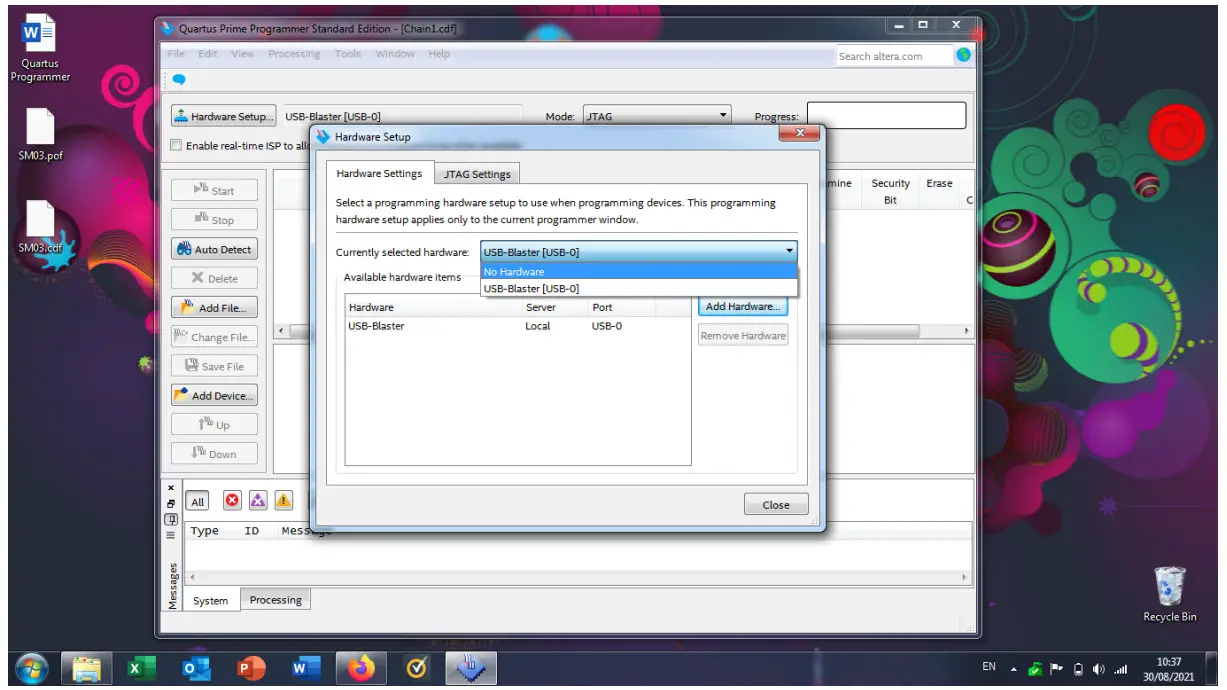Click Change File button
The image size is (1227, 690).
coord(214,337)
